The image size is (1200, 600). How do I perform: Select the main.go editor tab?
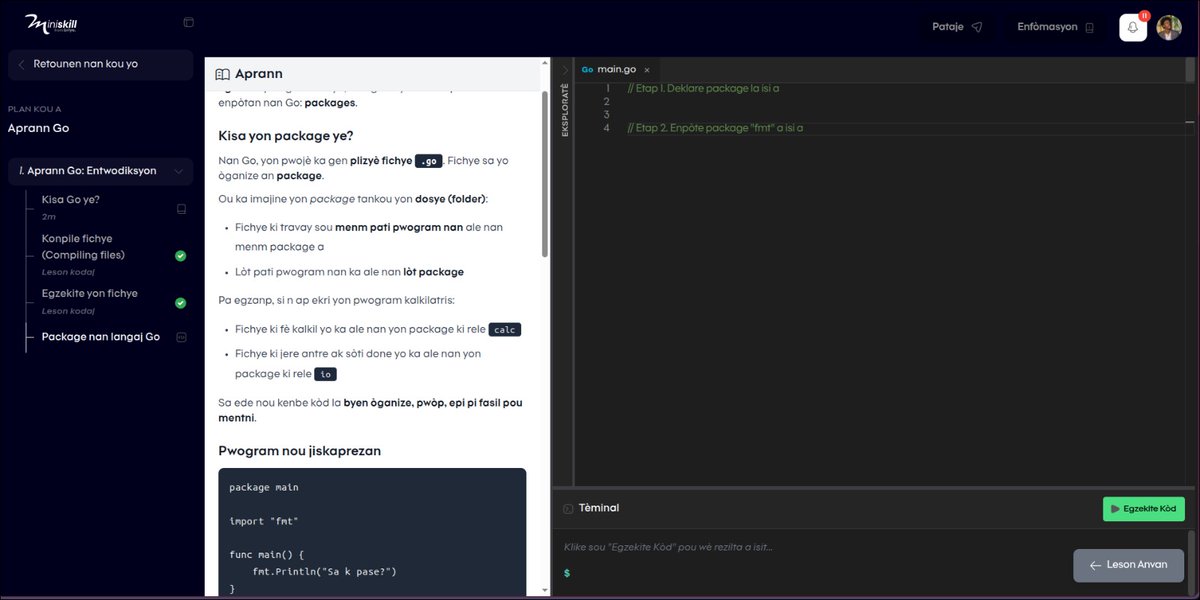coord(618,69)
